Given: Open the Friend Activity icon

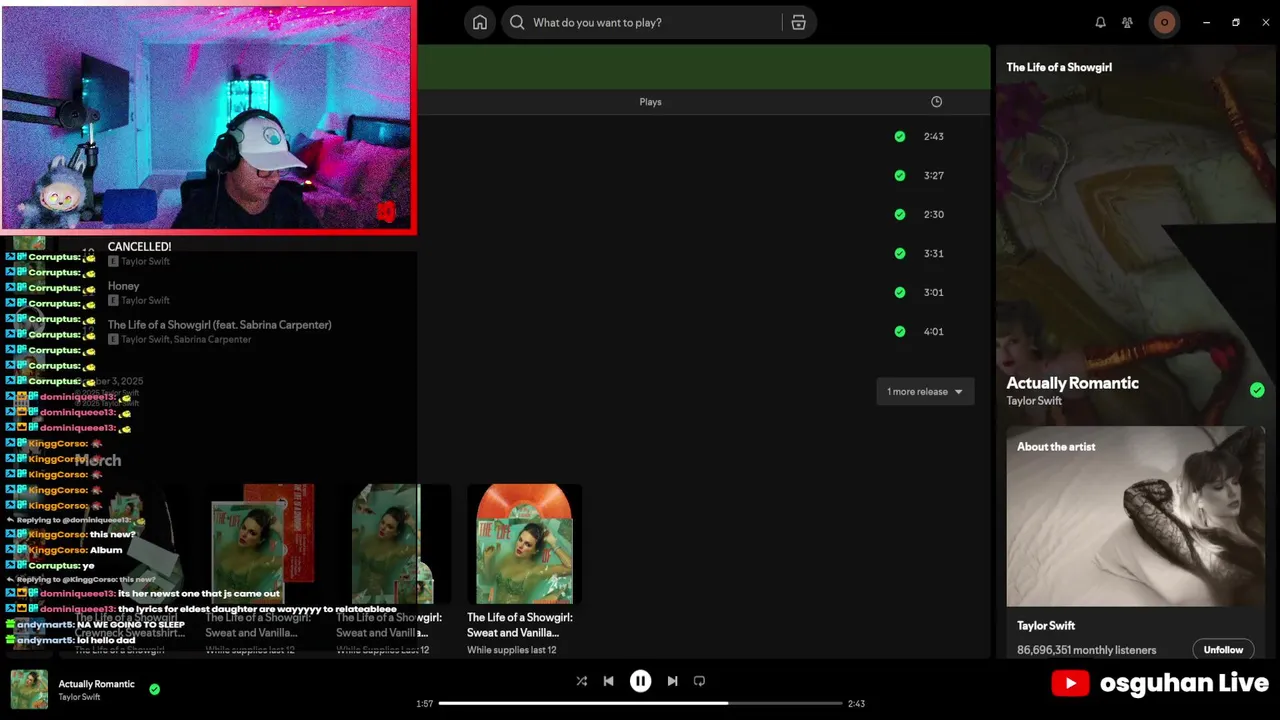Looking at the screenshot, I should pos(1127,22).
